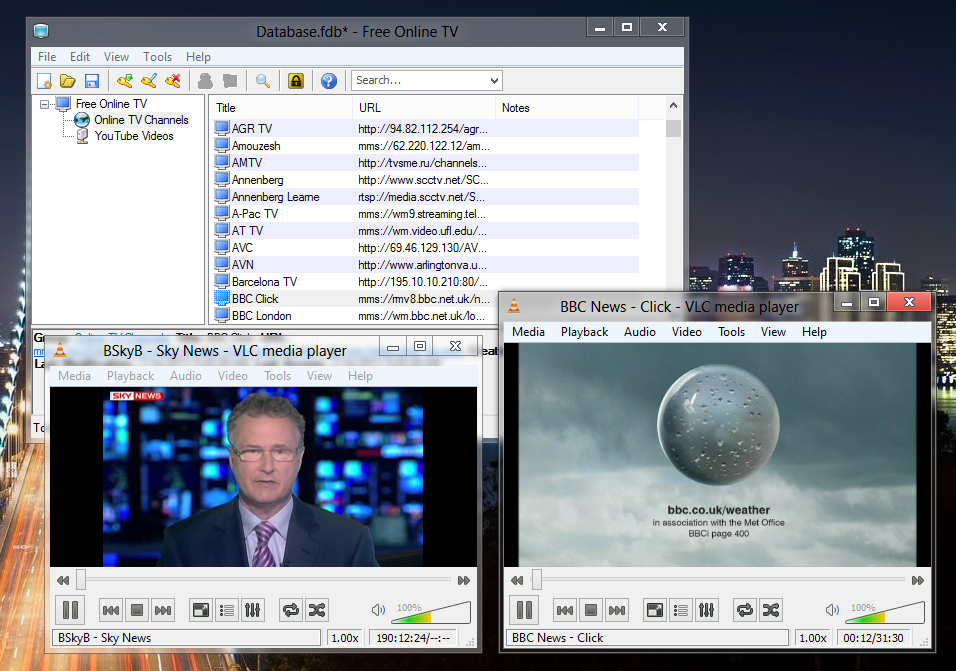Click the magnifying glass find icon

click(262, 81)
